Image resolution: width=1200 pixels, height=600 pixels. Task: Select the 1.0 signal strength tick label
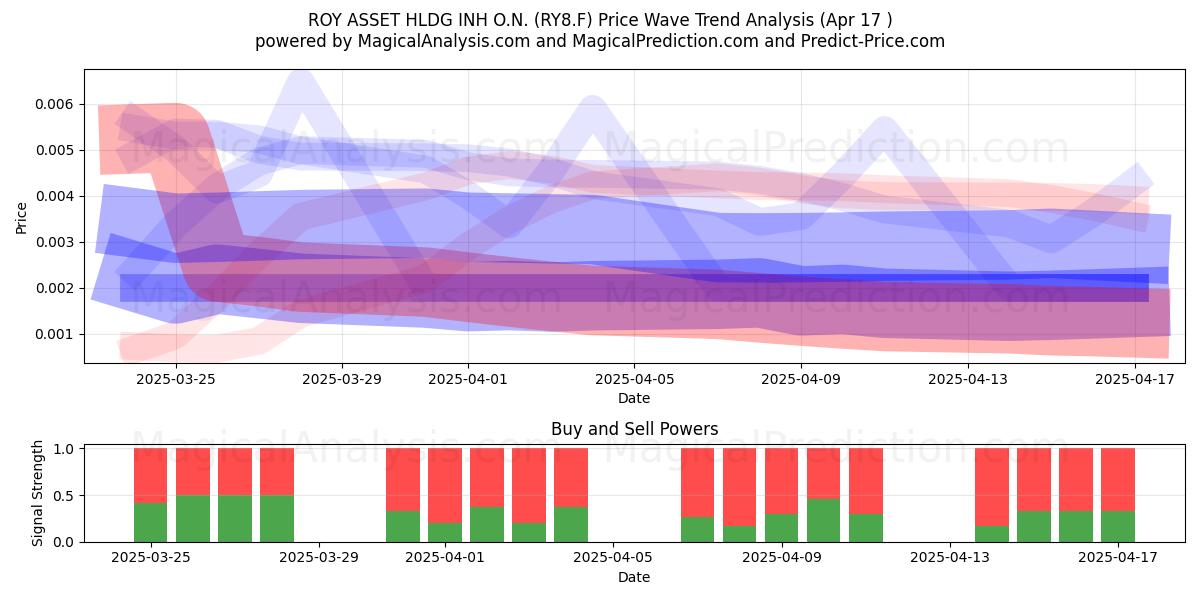click(x=65, y=449)
